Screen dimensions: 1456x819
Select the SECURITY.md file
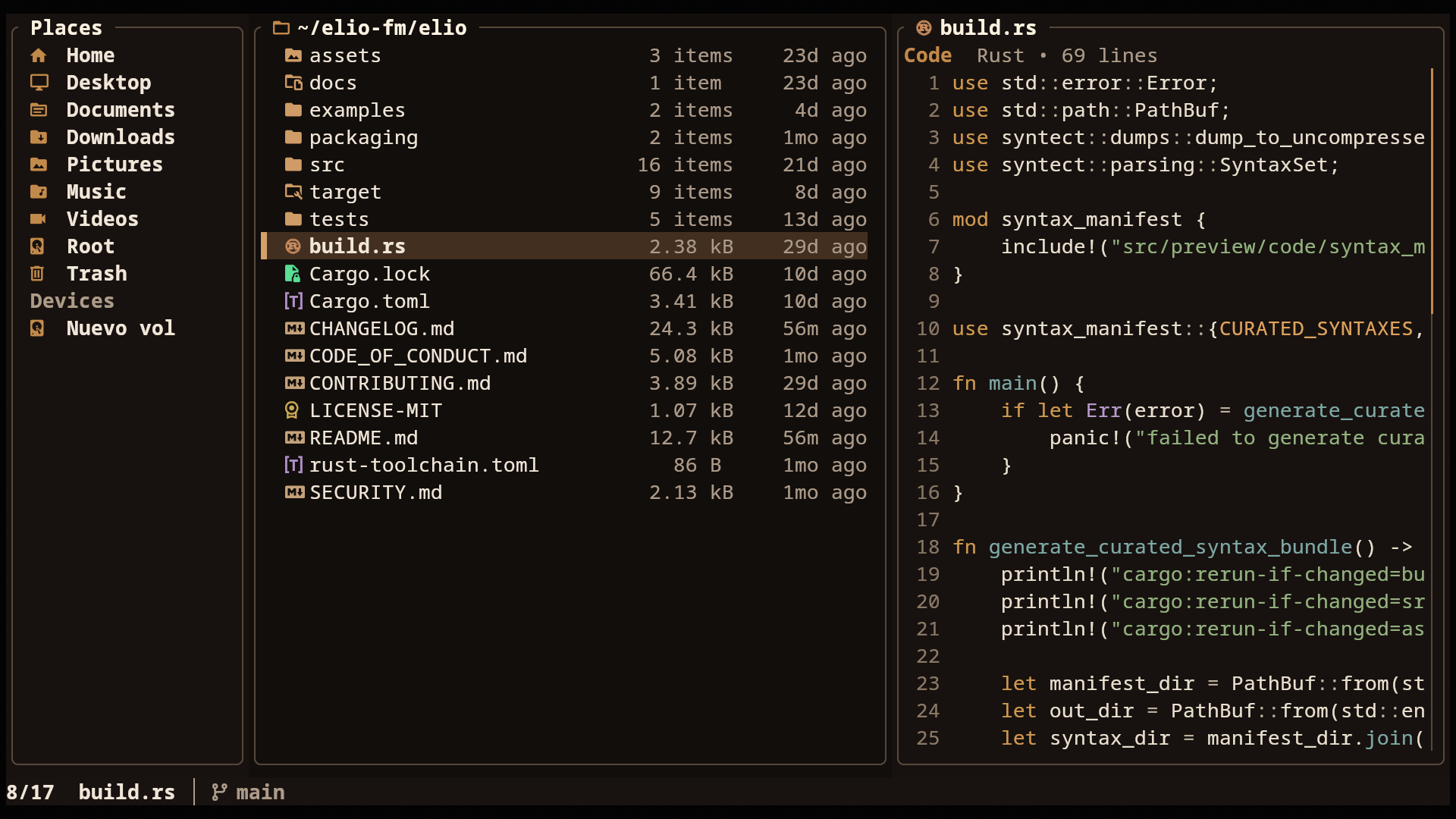(x=565, y=492)
